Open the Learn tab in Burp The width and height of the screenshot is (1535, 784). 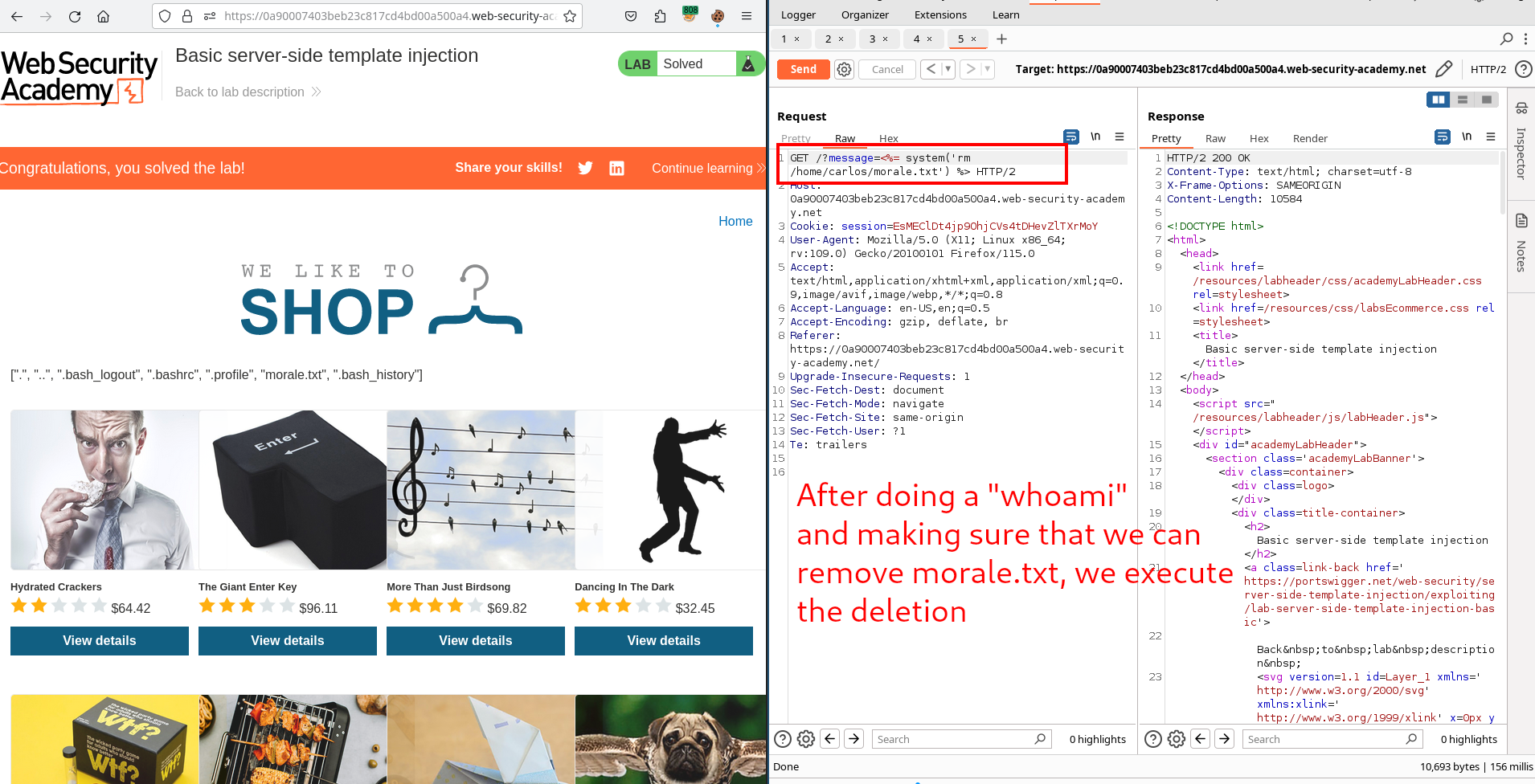coord(1005,14)
